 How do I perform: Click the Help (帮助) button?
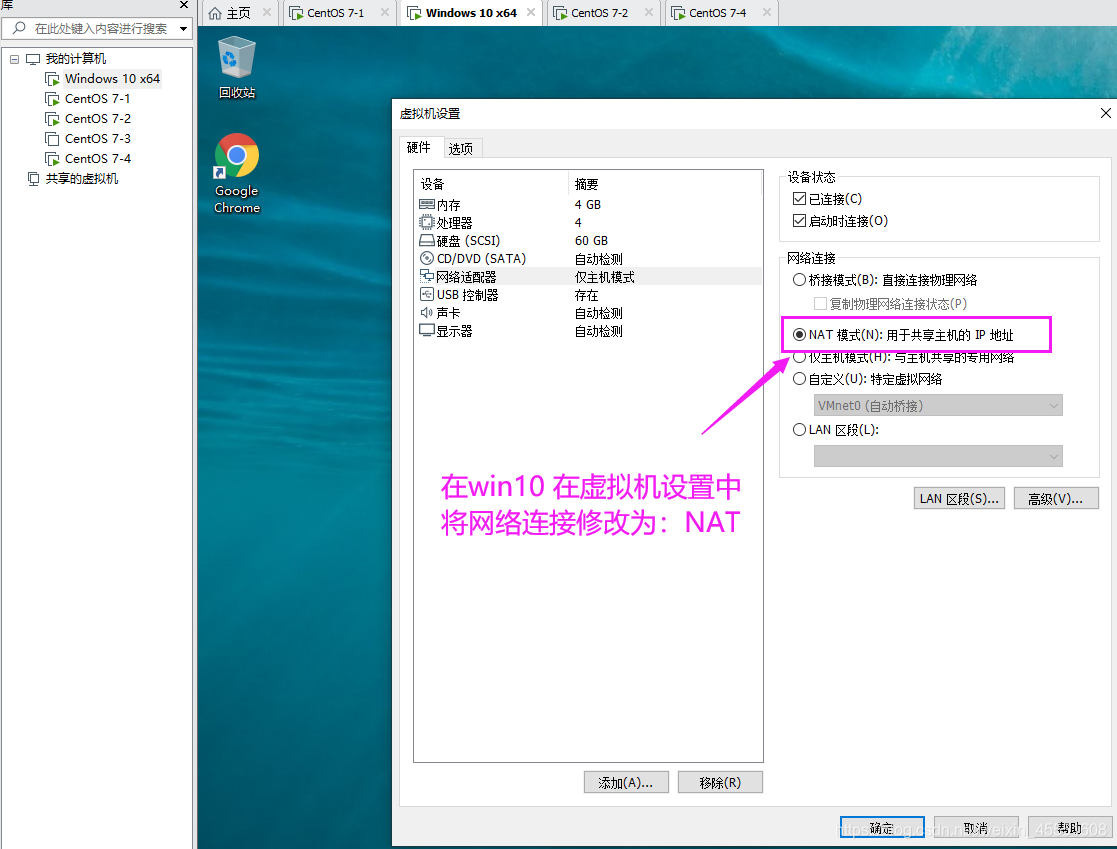[x=1070, y=828]
